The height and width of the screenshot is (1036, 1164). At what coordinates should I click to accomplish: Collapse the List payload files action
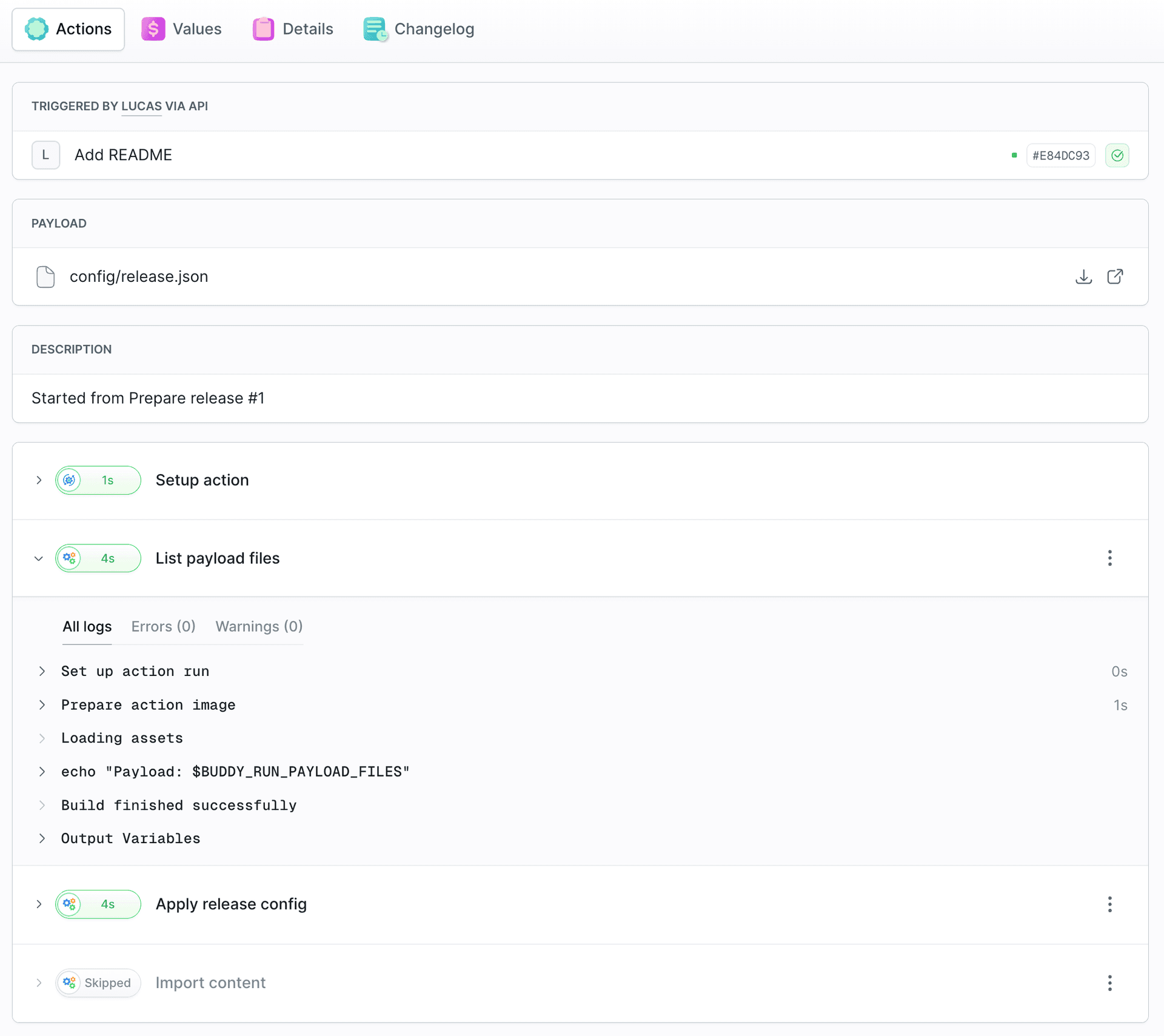point(39,558)
